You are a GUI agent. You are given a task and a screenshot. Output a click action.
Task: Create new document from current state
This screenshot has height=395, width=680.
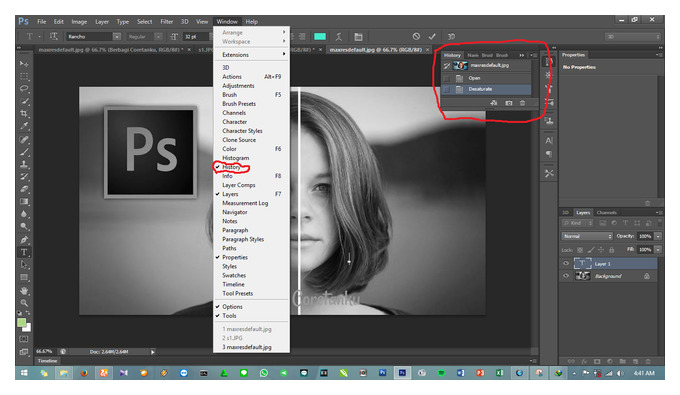pos(494,103)
